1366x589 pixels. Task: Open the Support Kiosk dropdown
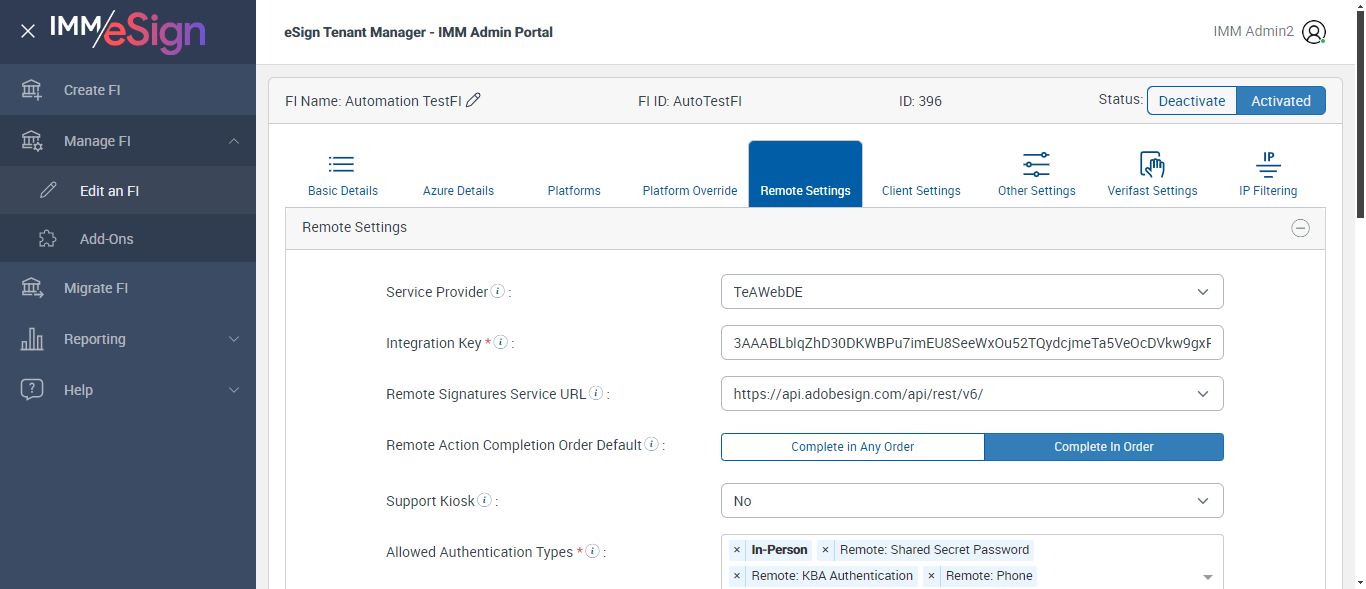971,501
